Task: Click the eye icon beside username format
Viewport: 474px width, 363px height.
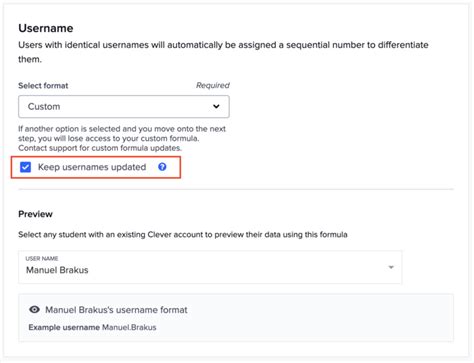Action: [x=34, y=310]
